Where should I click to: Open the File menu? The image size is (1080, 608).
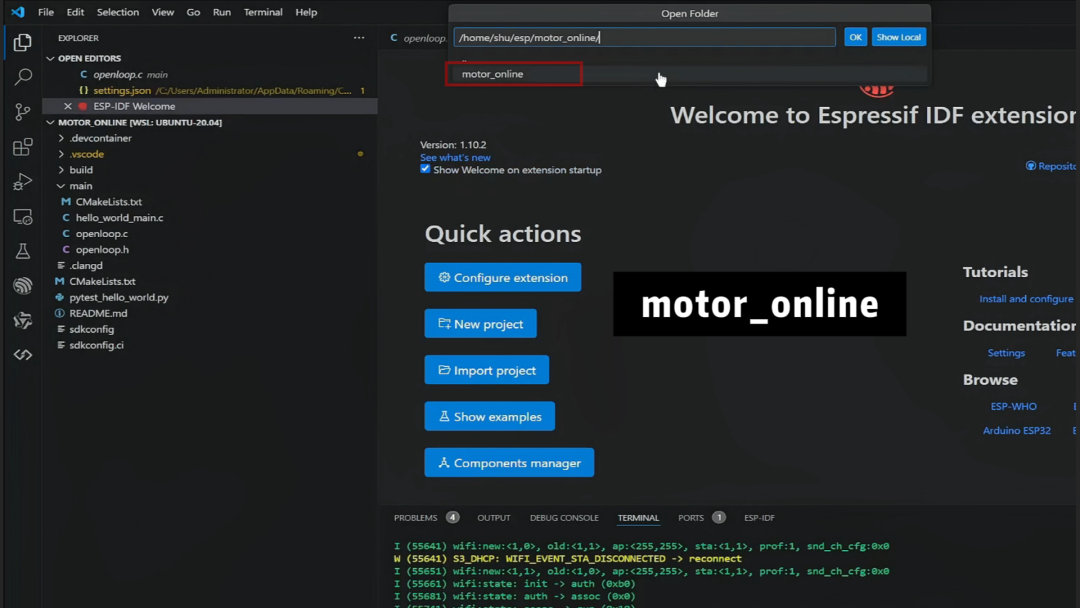tap(46, 12)
